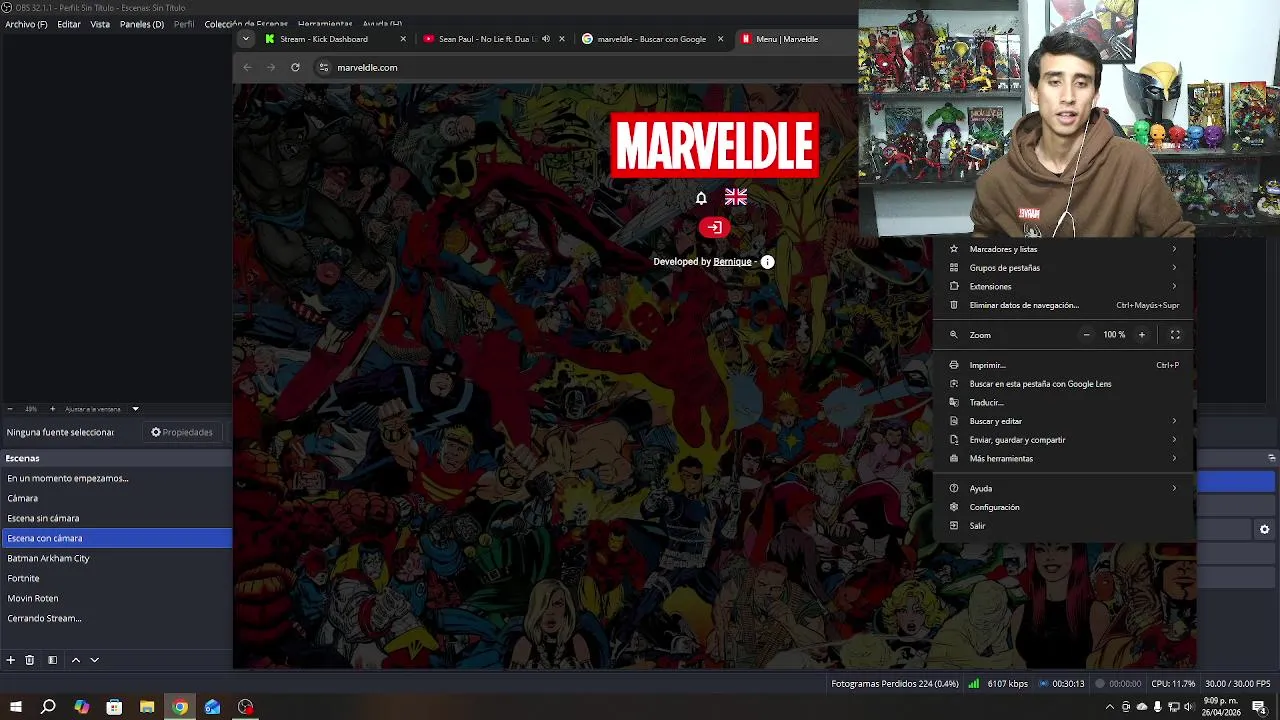Open the Vista menu in OBS
Image resolution: width=1280 pixels, height=720 pixels.
100,24
